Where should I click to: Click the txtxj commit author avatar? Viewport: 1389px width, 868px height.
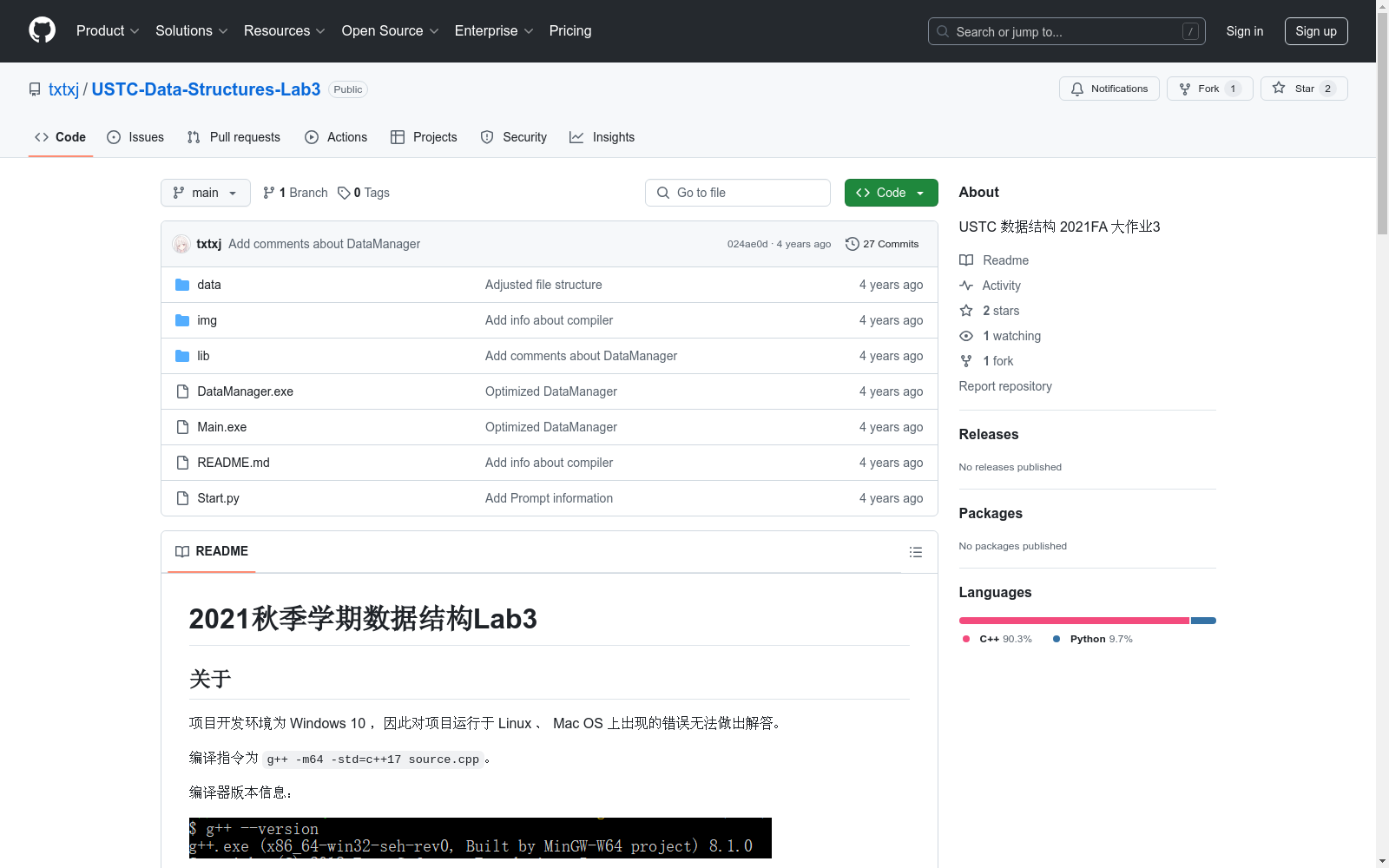tap(181, 244)
